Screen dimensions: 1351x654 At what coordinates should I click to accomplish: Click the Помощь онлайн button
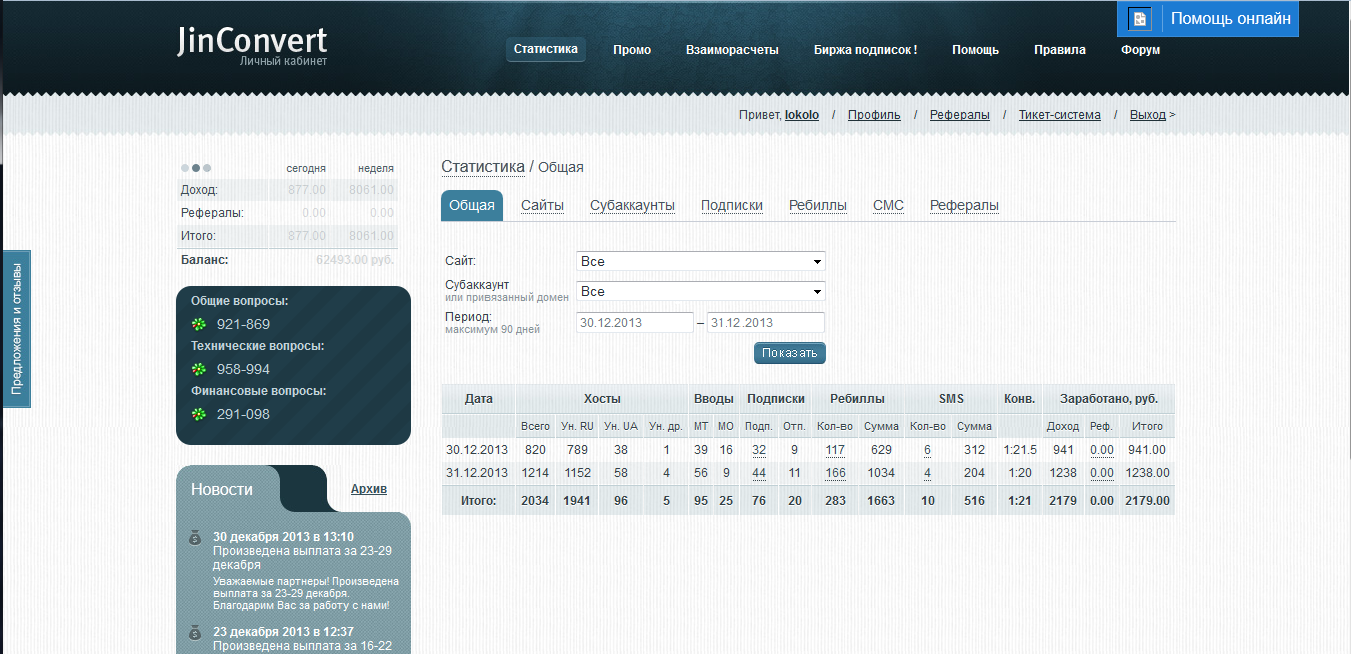(x=1208, y=18)
